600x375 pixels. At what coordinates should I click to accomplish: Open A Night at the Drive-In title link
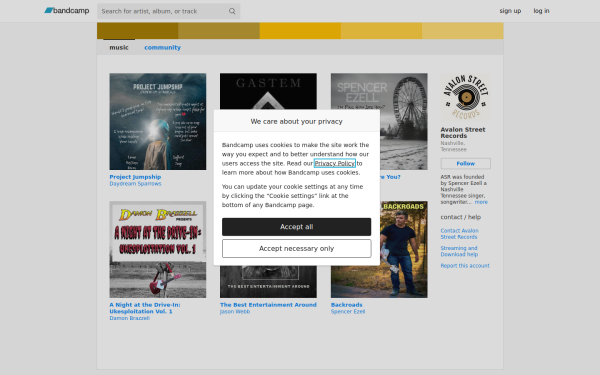coord(145,308)
